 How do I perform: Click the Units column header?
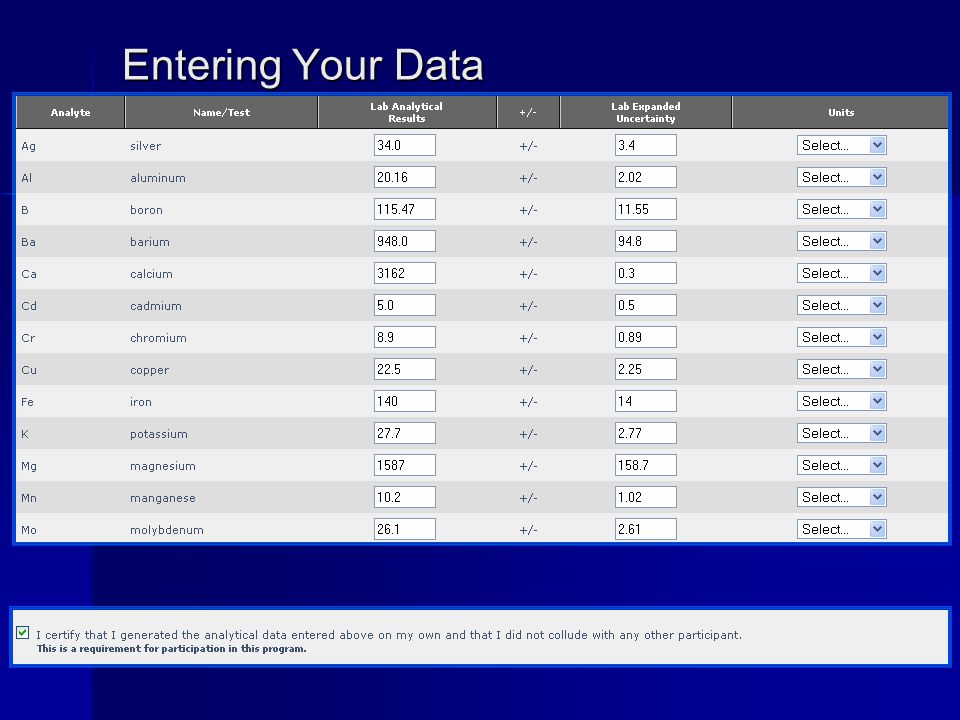[841, 112]
